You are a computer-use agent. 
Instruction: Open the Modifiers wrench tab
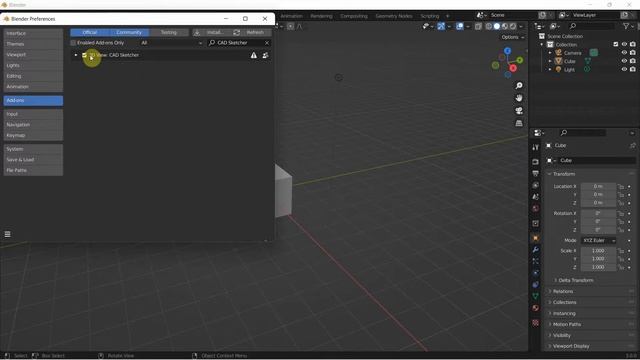536,250
